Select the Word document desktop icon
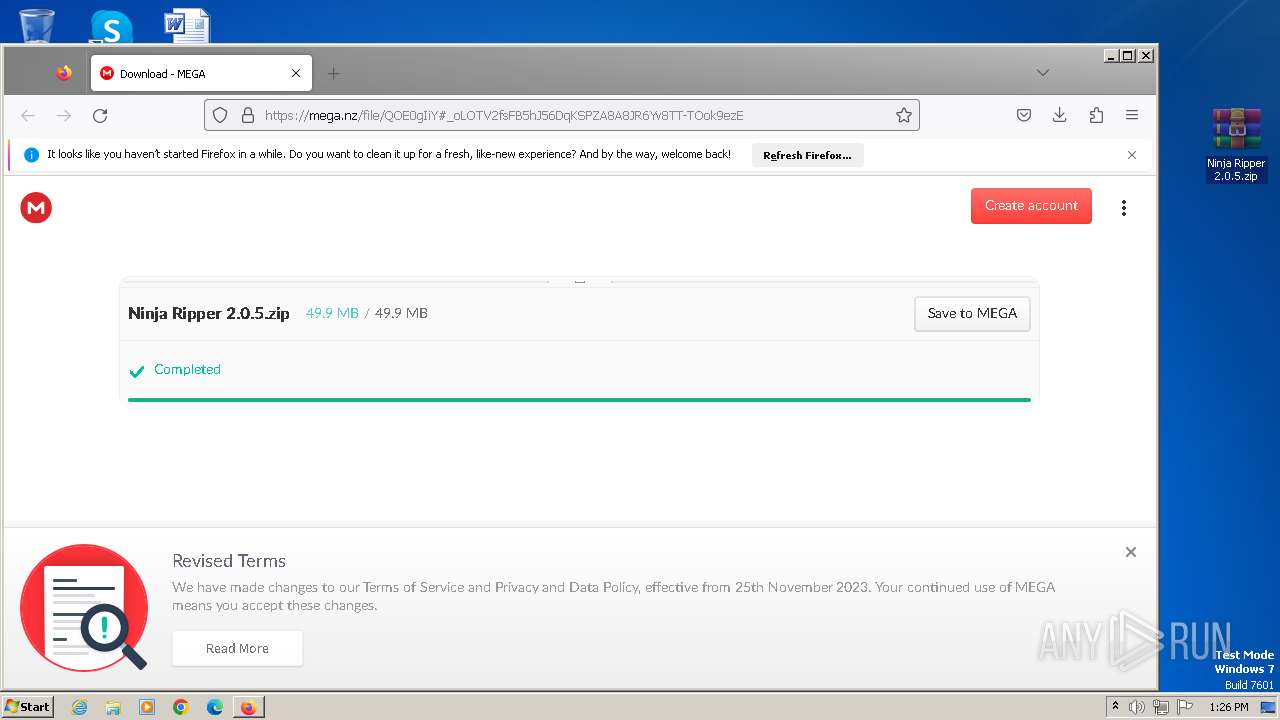This screenshot has height=720, width=1280. pyautogui.click(x=187, y=26)
